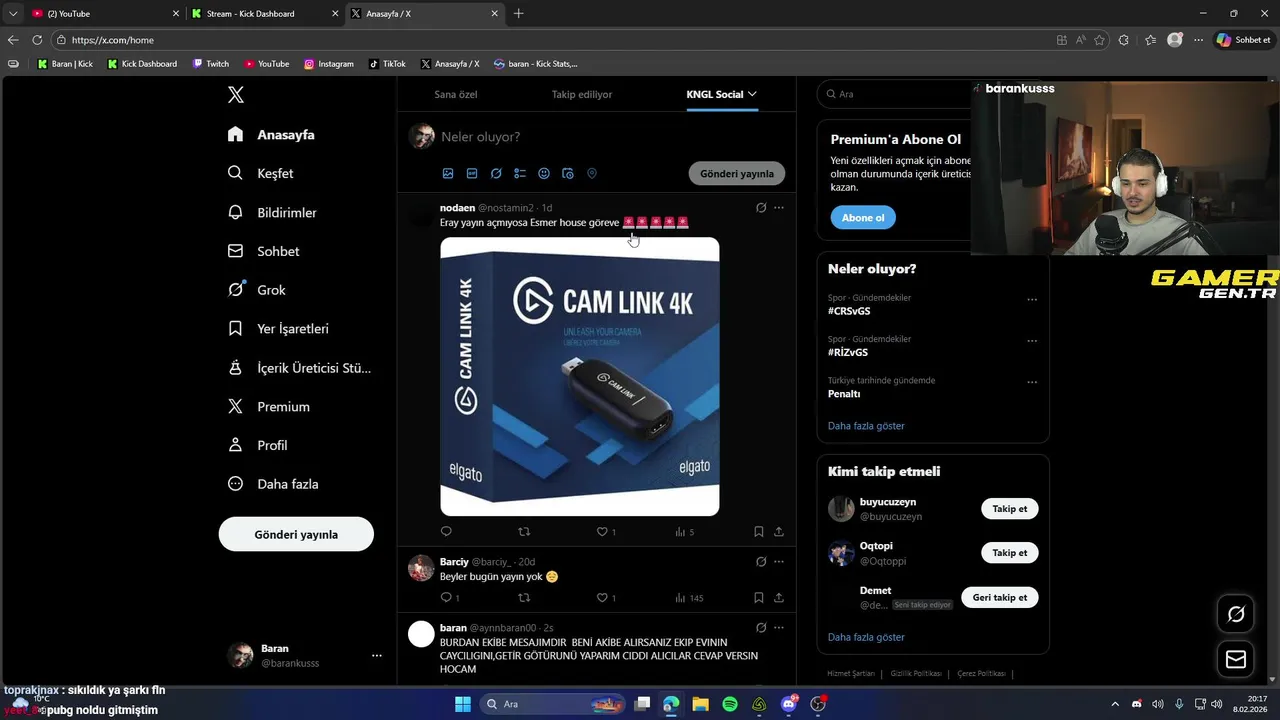Screen dimensions: 1280x720
Task: Add a GIF to the post
Action: point(472,173)
